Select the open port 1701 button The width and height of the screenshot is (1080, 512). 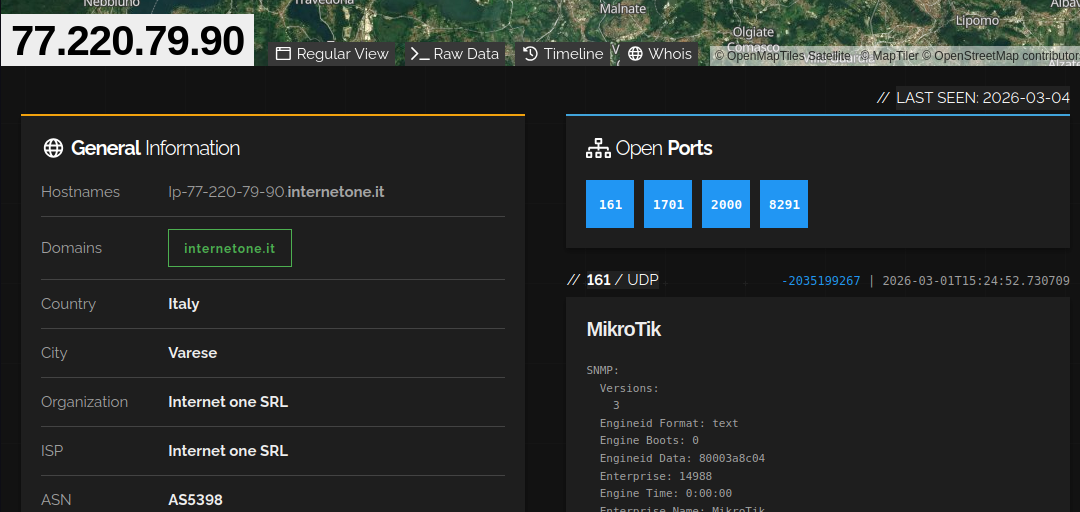pos(668,204)
